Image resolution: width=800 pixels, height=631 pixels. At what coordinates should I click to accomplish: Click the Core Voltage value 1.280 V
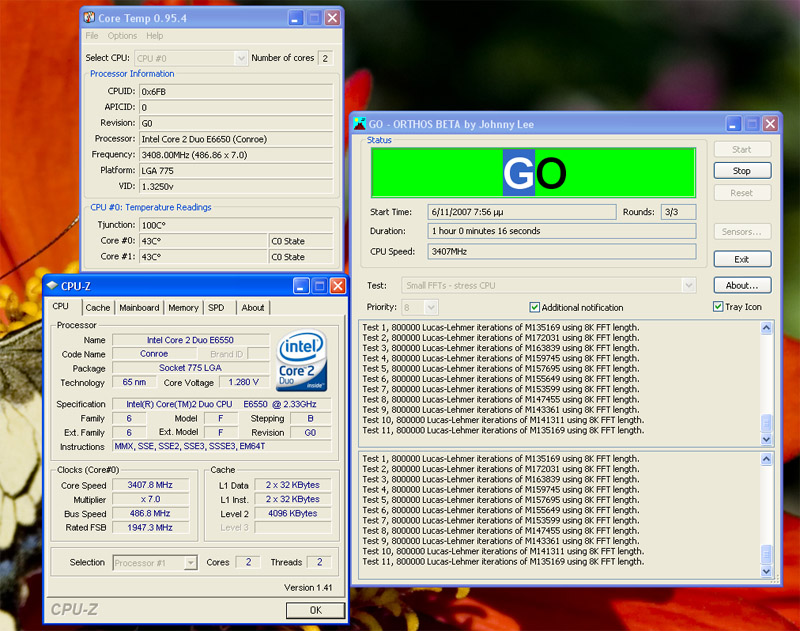(x=243, y=382)
